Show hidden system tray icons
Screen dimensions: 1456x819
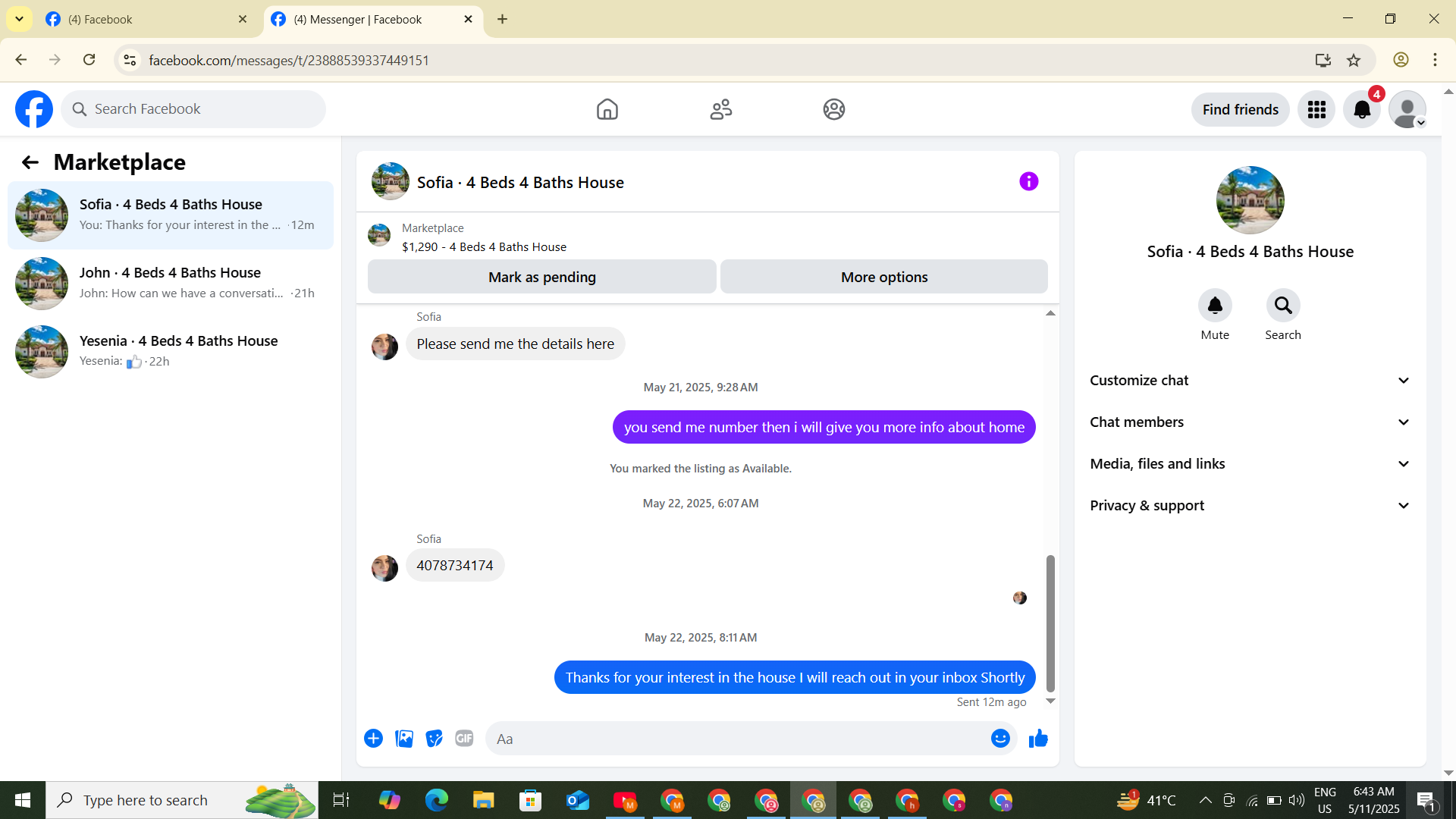coord(1205,800)
